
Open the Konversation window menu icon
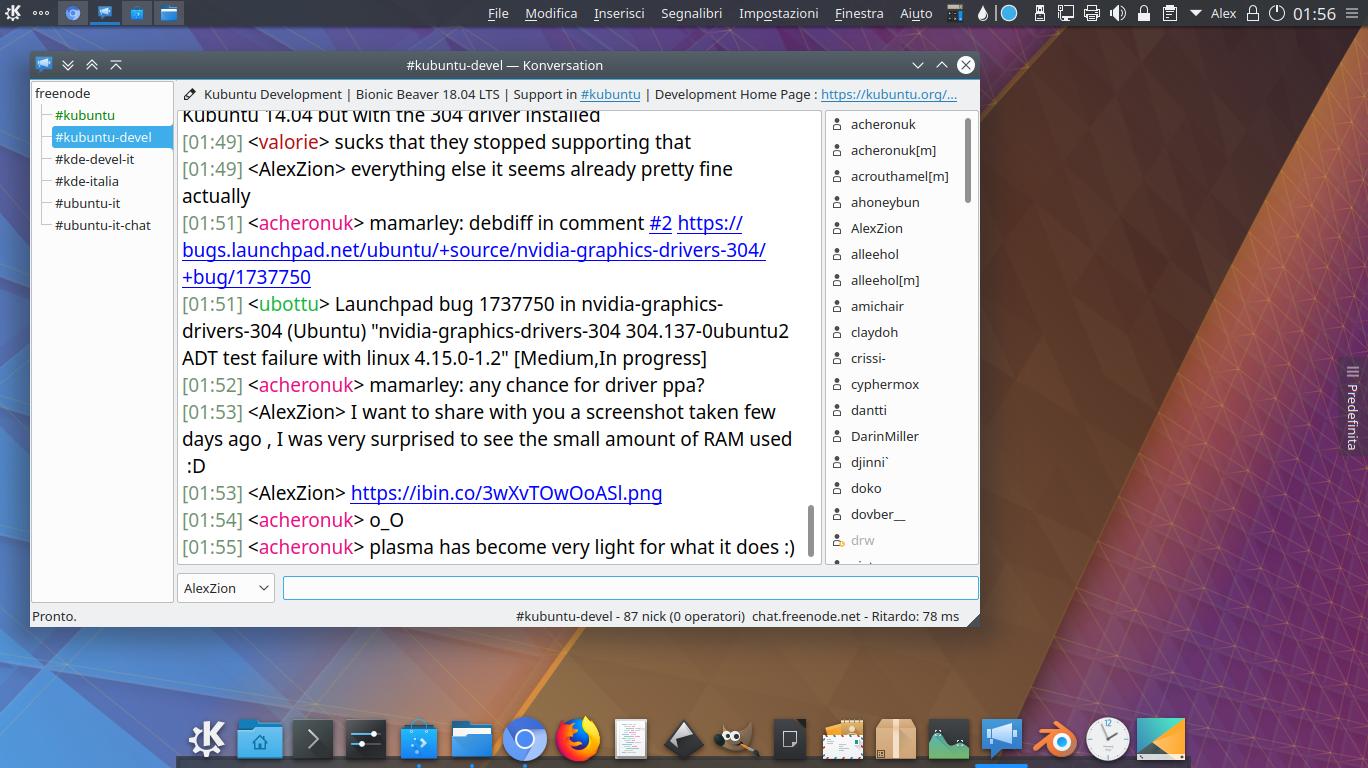click(x=44, y=64)
